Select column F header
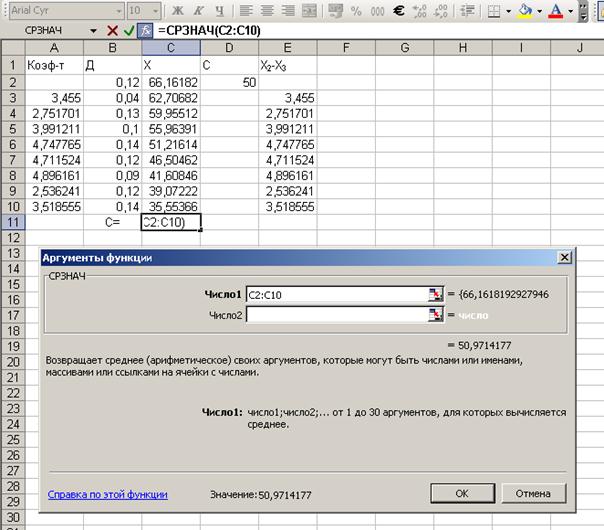Screen dimensions: 604x530 (346, 48)
